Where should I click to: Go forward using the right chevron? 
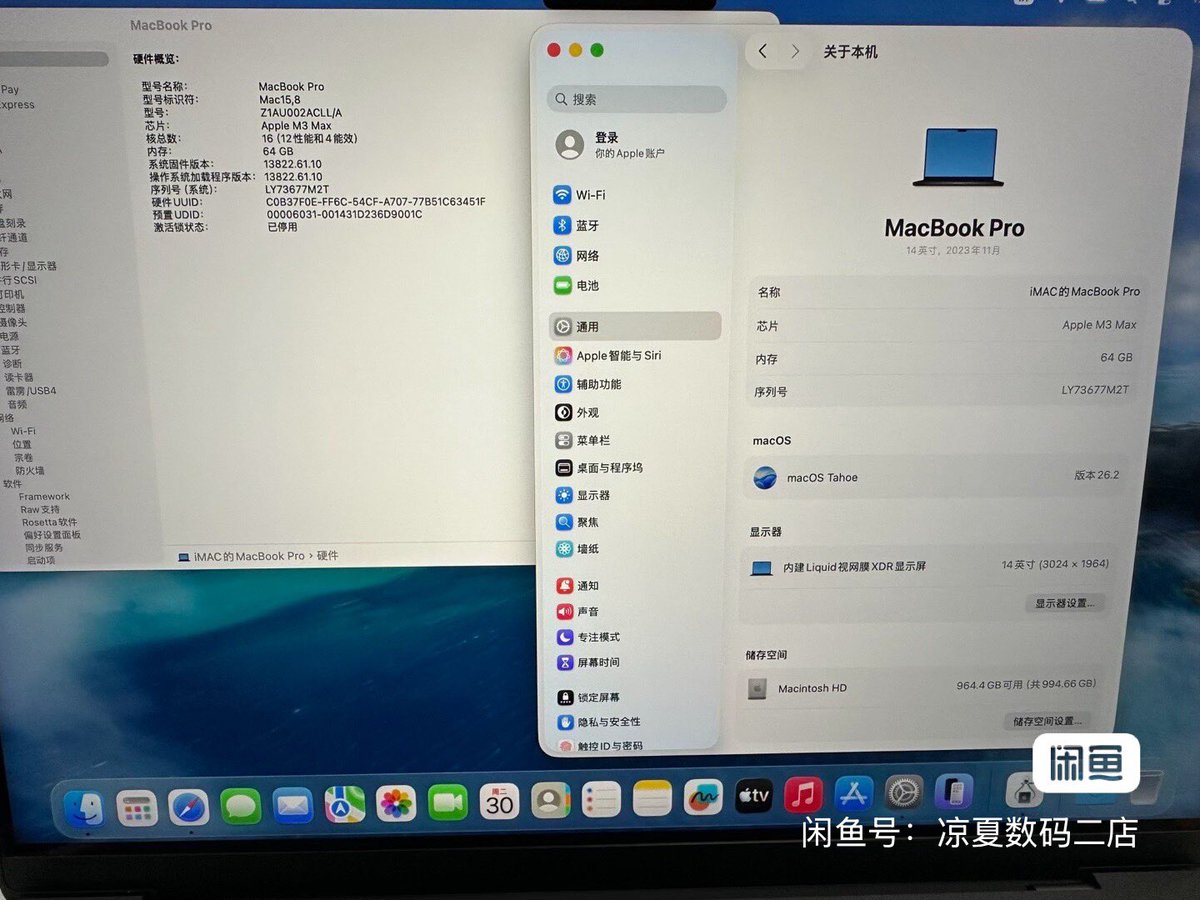[x=795, y=51]
